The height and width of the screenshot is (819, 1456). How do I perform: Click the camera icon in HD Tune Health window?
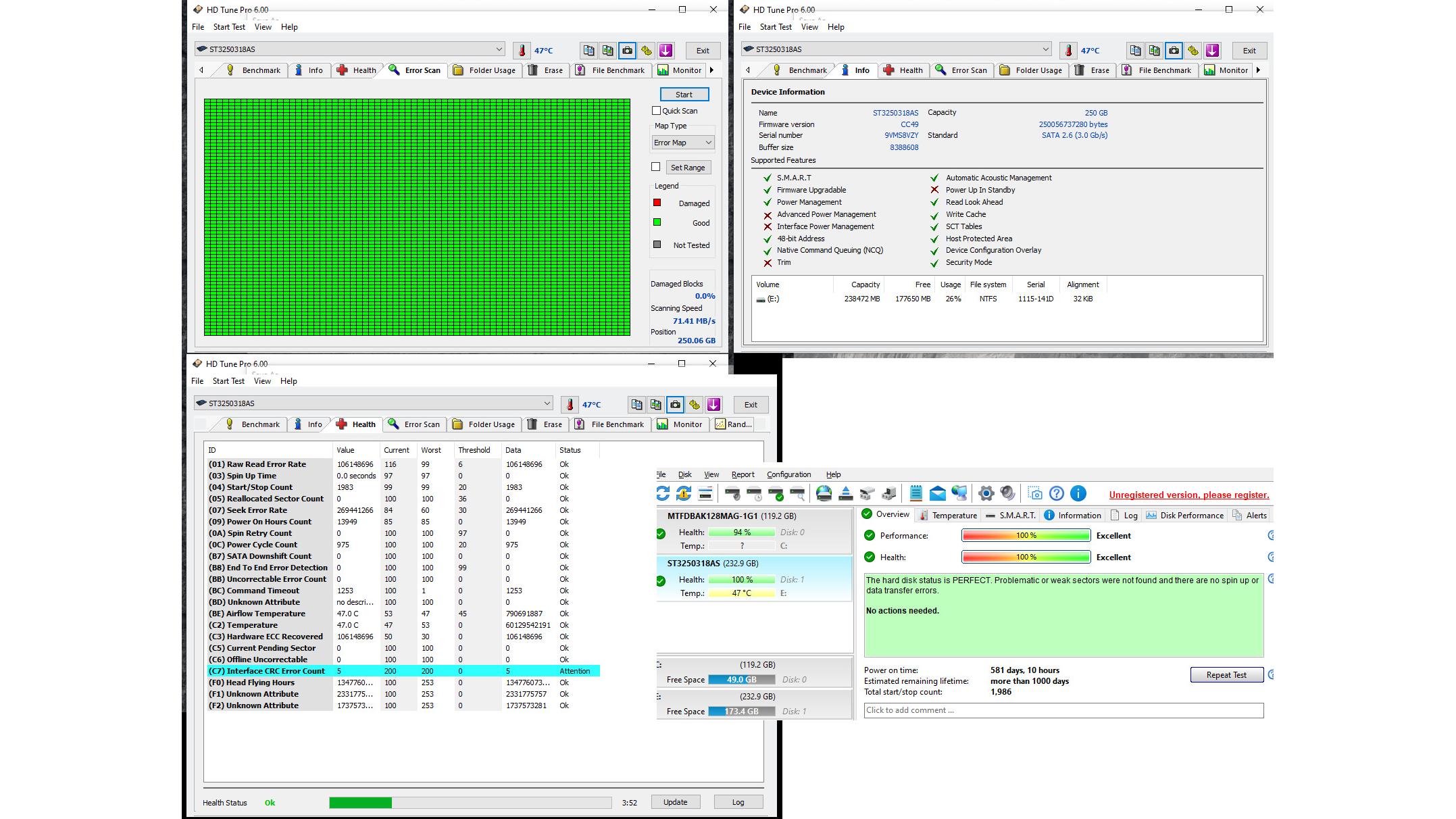click(x=675, y=405)
